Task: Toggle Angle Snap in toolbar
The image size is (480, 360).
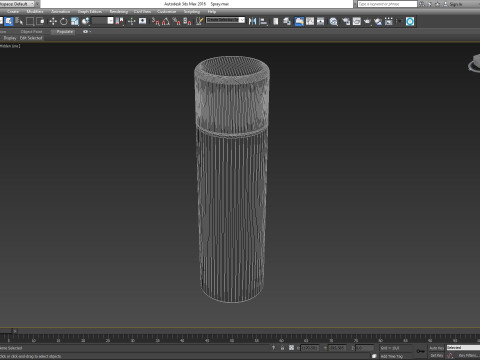Action: (x=166, y=22)
